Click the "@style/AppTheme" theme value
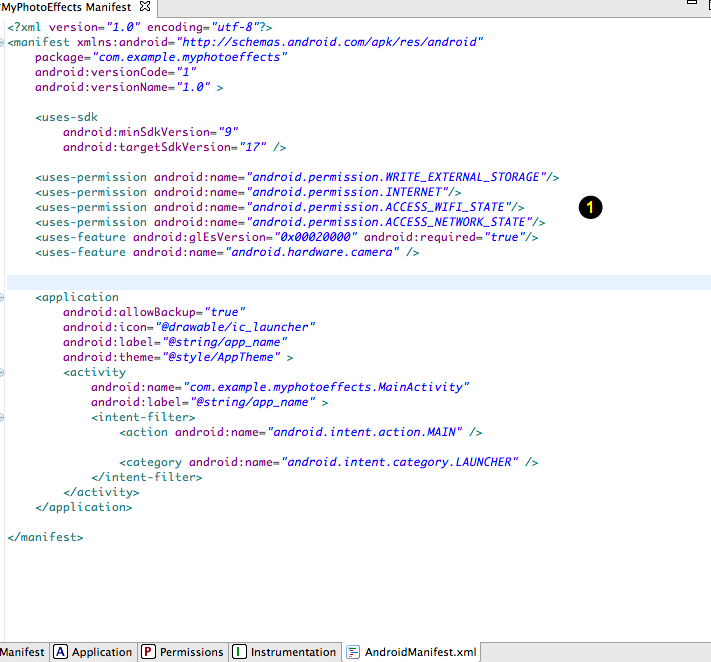This screenshot has height=662, width=711. coord(221,357)
